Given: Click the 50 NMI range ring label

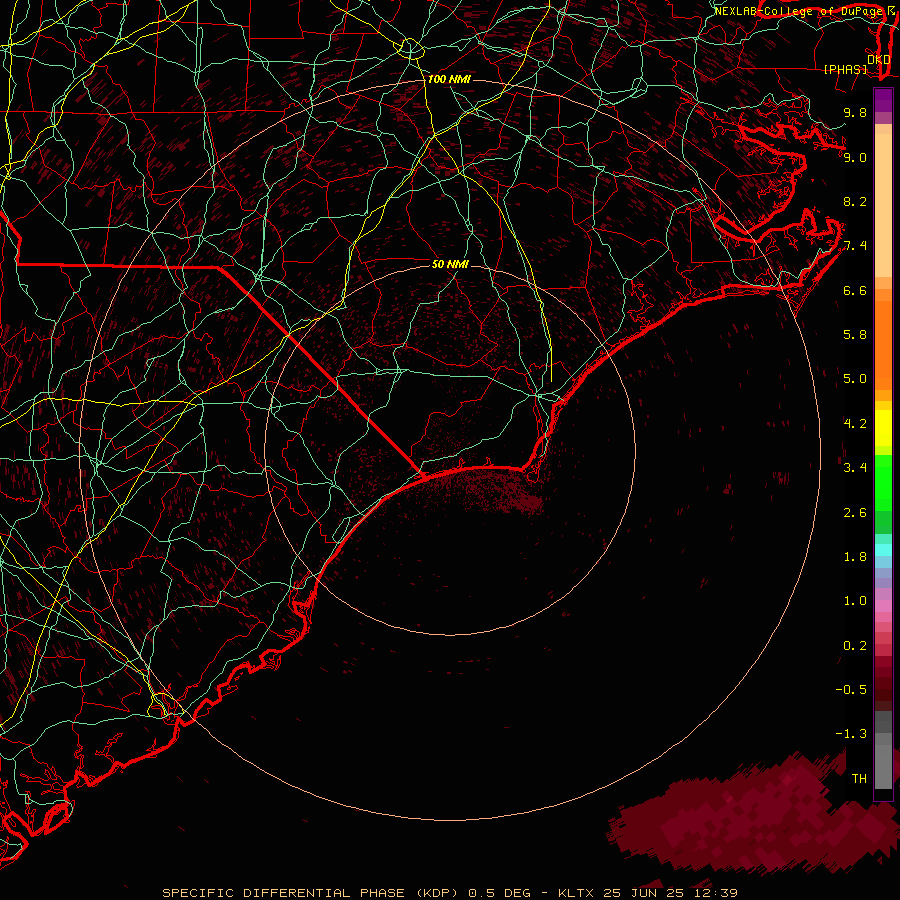Looking at the screenshot, I should click(450, 265).
